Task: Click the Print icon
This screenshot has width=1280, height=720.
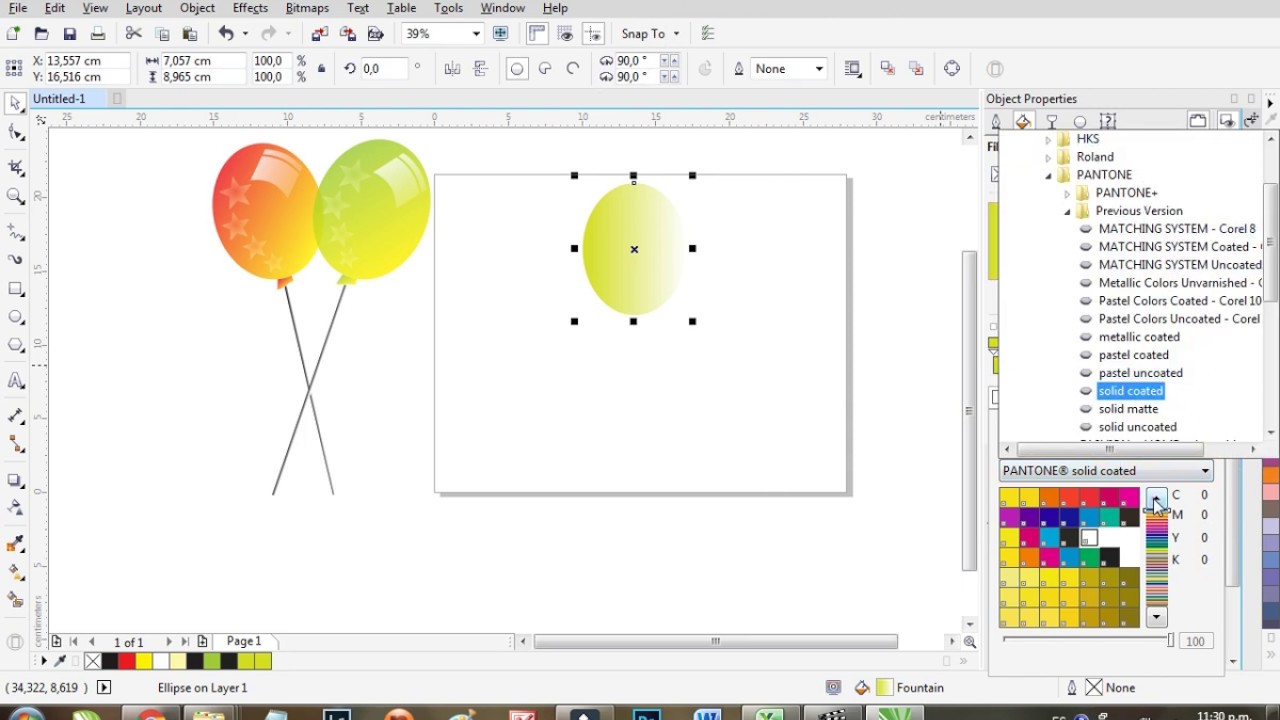Action: (x=97, y=34)
